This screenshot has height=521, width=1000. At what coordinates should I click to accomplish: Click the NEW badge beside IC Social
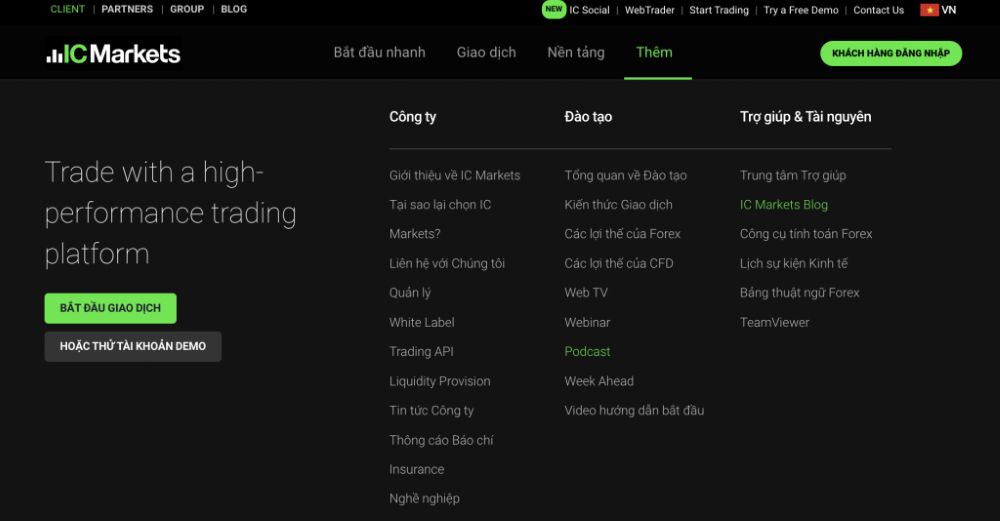click(x=554, y=9)
